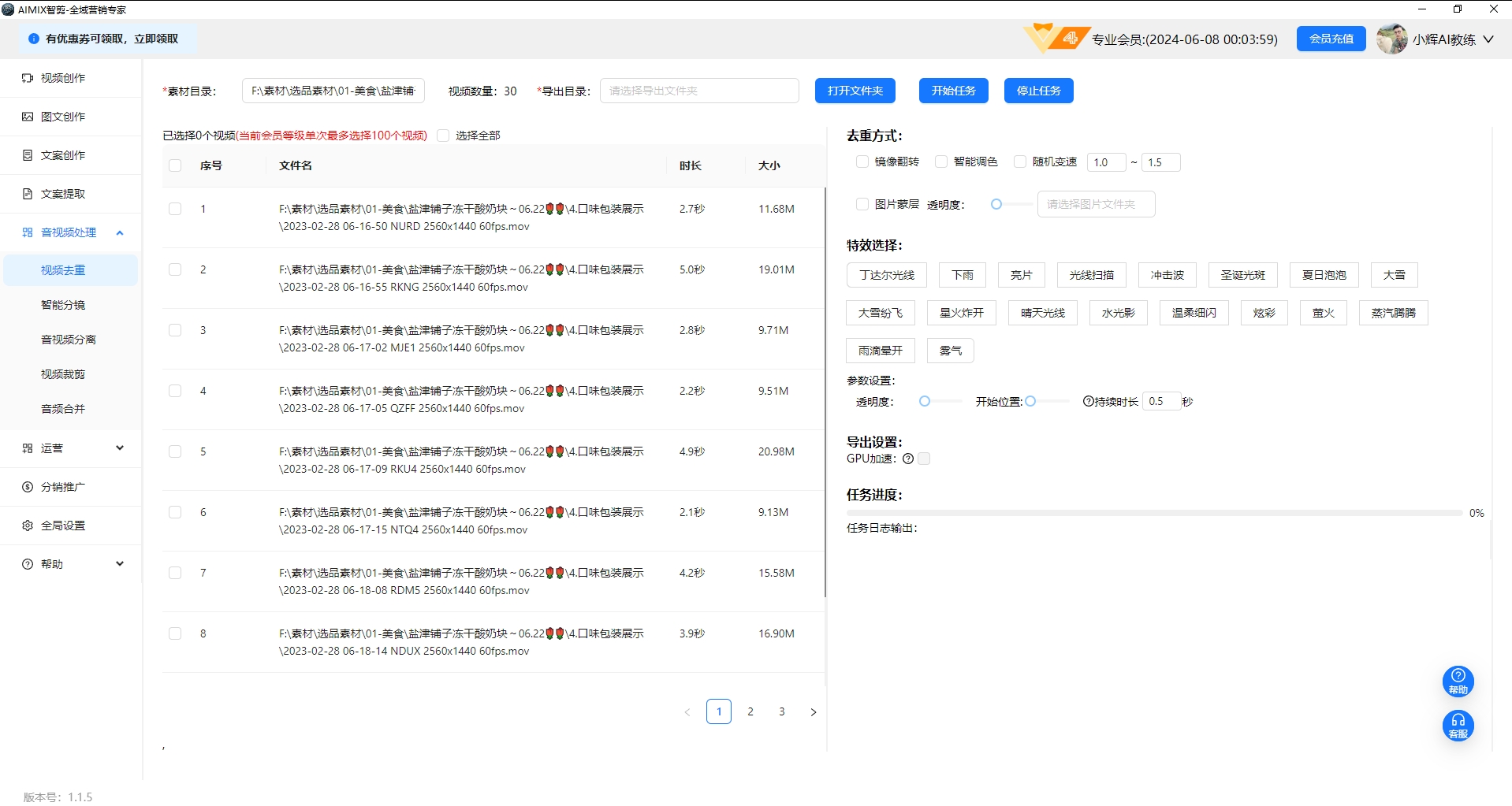Check the select all (选择全部) checkbox
The width and height of the screenshot is (1512, 806).
443,136
